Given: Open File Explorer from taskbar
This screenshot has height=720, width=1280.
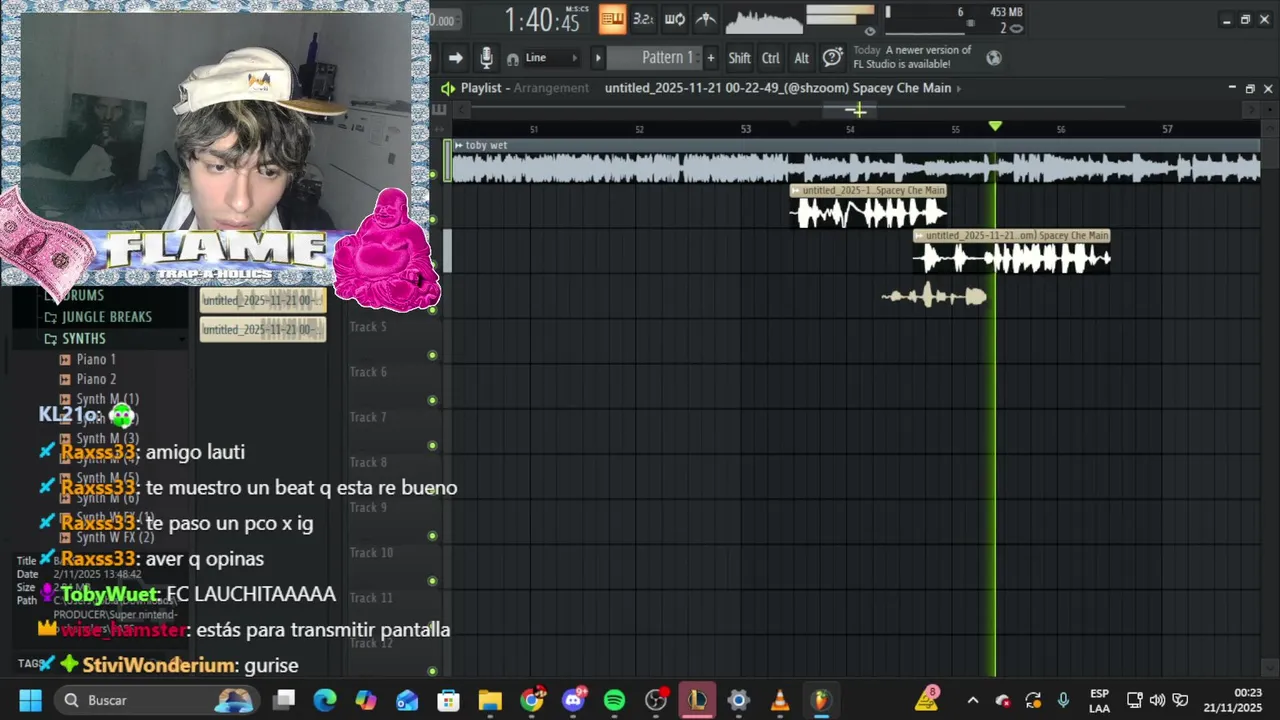Looking at the screenshot, I should 490,700.
